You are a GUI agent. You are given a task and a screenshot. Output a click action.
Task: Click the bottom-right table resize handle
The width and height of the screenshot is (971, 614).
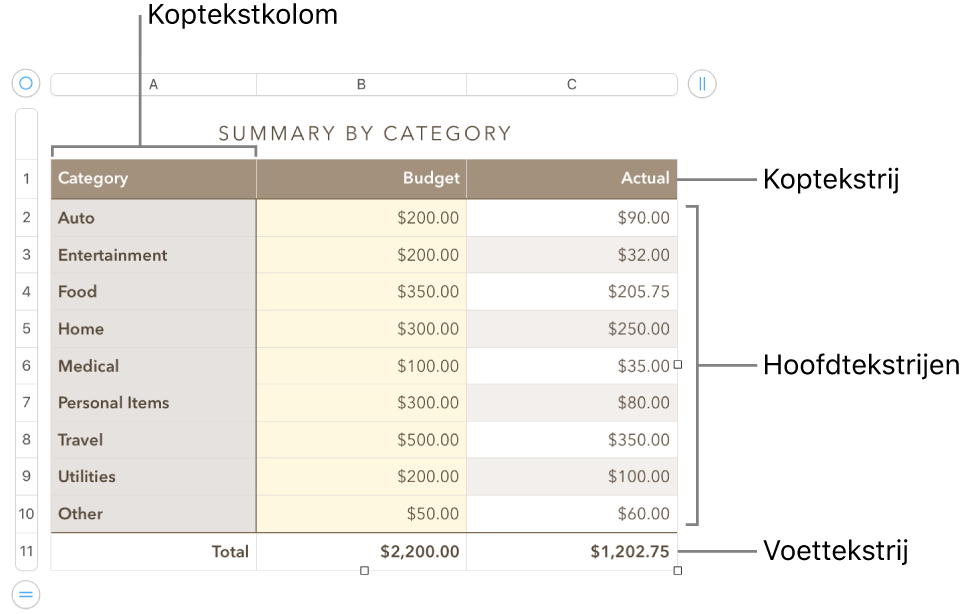click(x=677, y=570)
